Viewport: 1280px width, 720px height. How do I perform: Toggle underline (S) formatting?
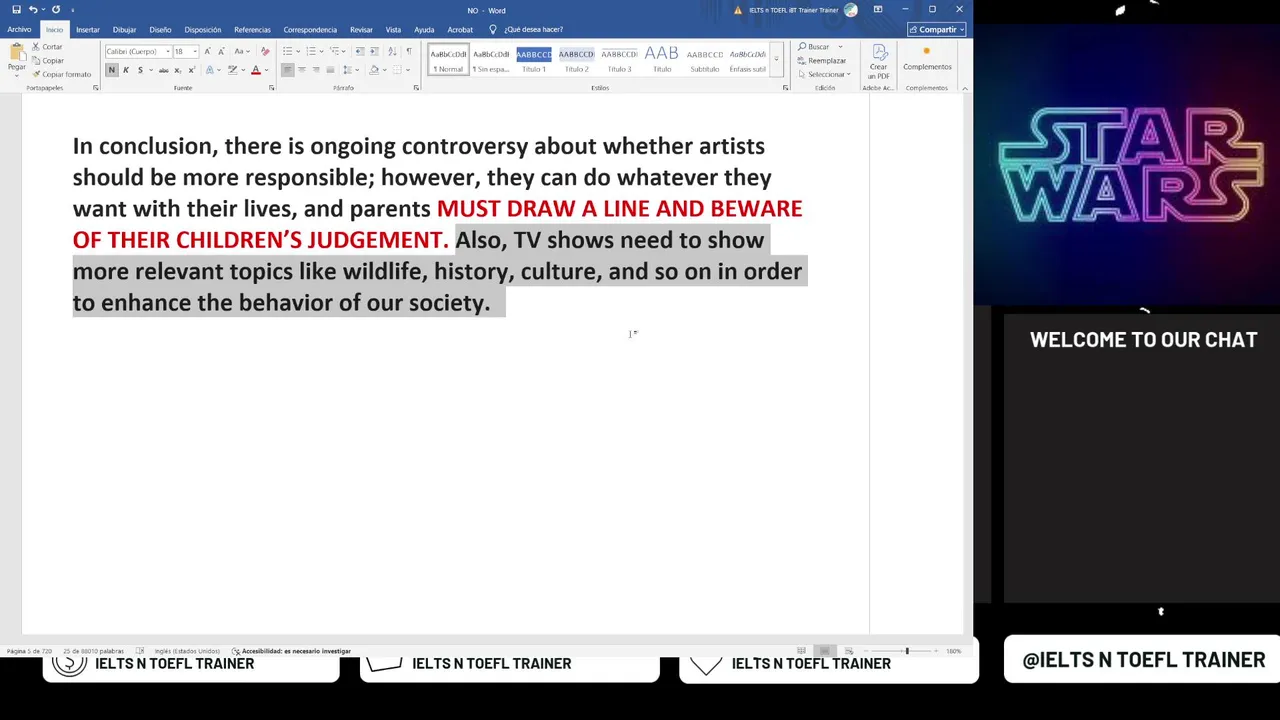(139, 70)
